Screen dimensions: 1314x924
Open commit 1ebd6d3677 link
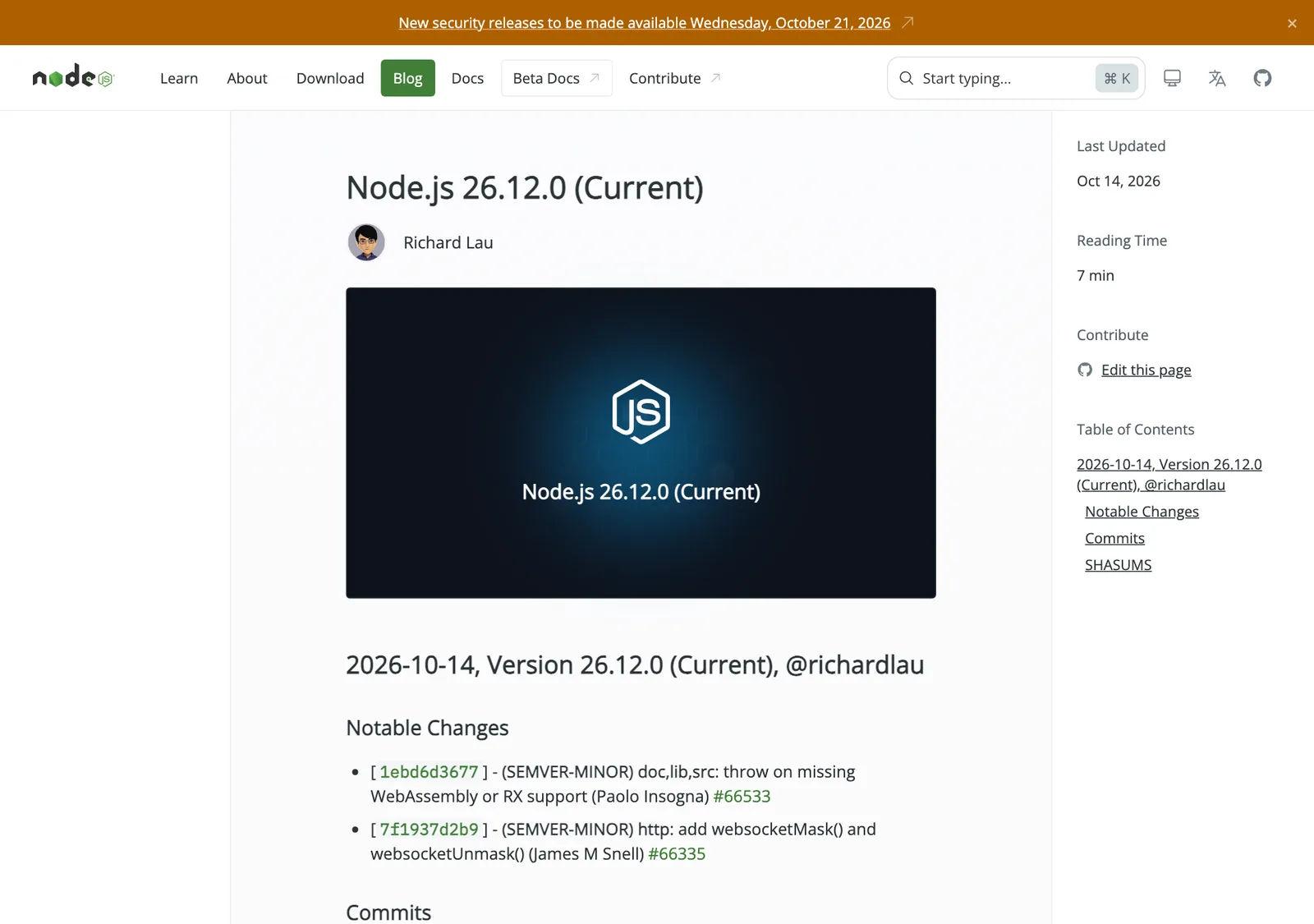429,772
